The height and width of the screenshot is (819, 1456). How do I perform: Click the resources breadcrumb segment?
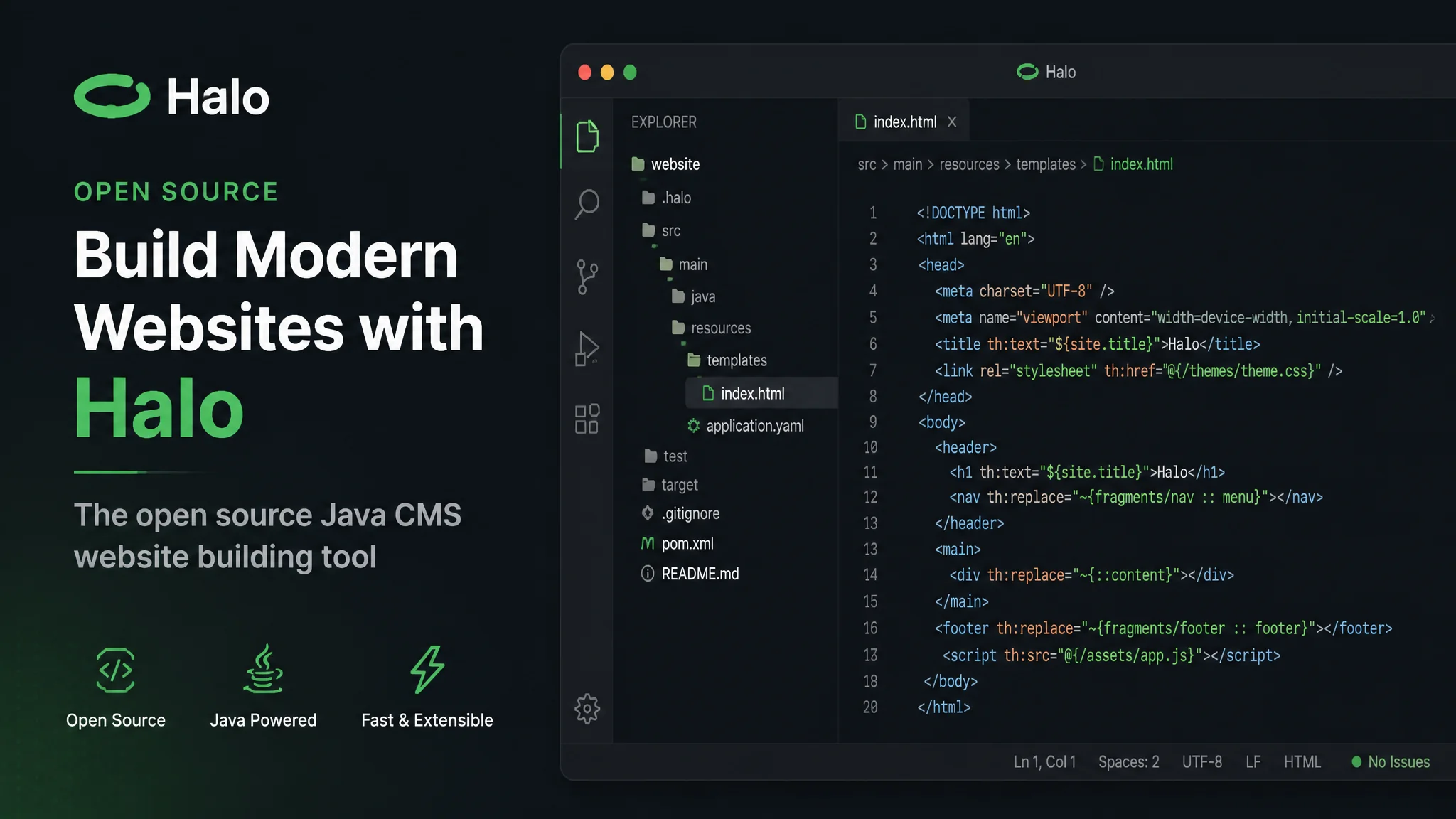click(x=970, y=164)
